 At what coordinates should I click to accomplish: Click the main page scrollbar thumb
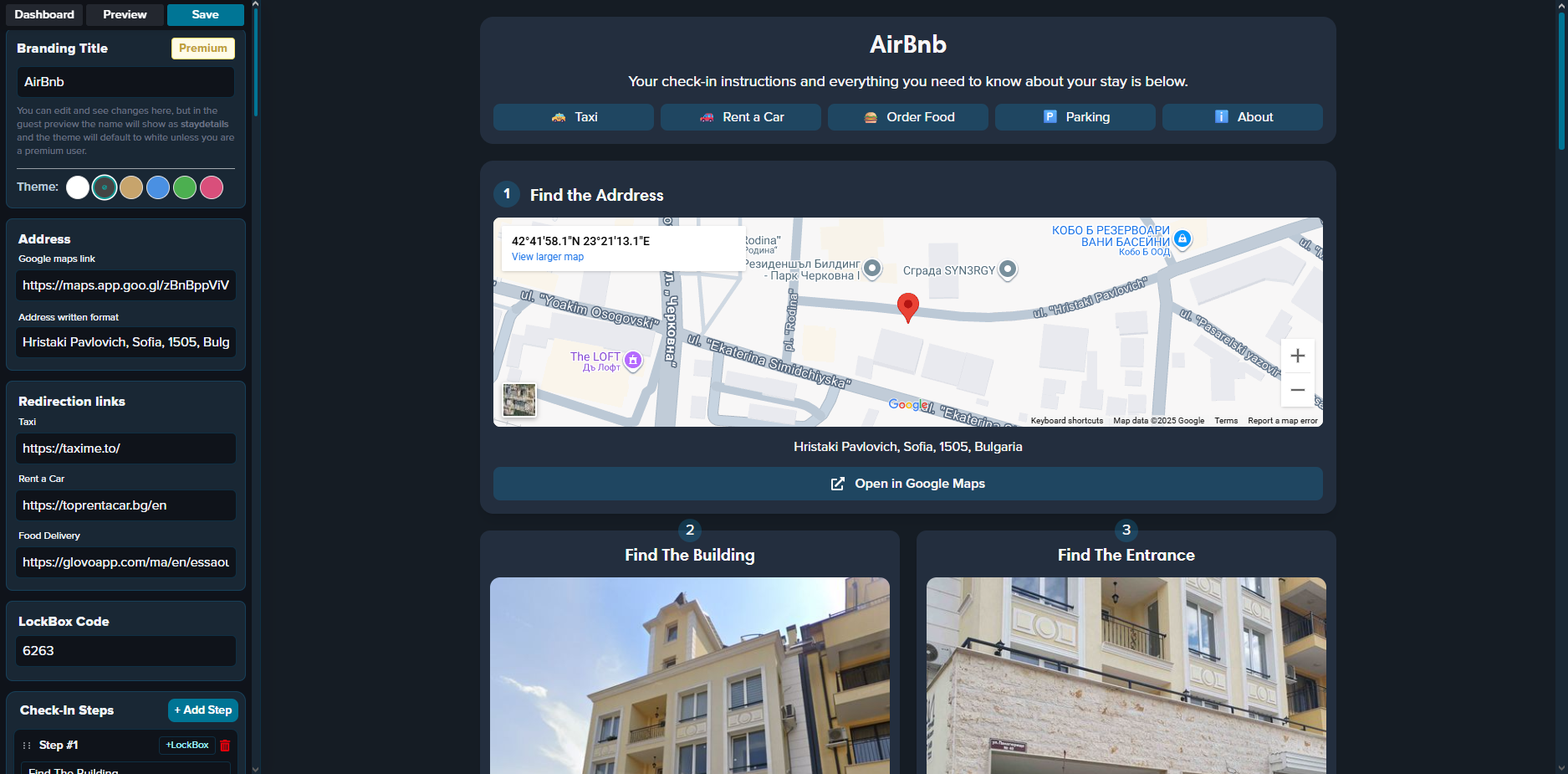click(1561, 80)
